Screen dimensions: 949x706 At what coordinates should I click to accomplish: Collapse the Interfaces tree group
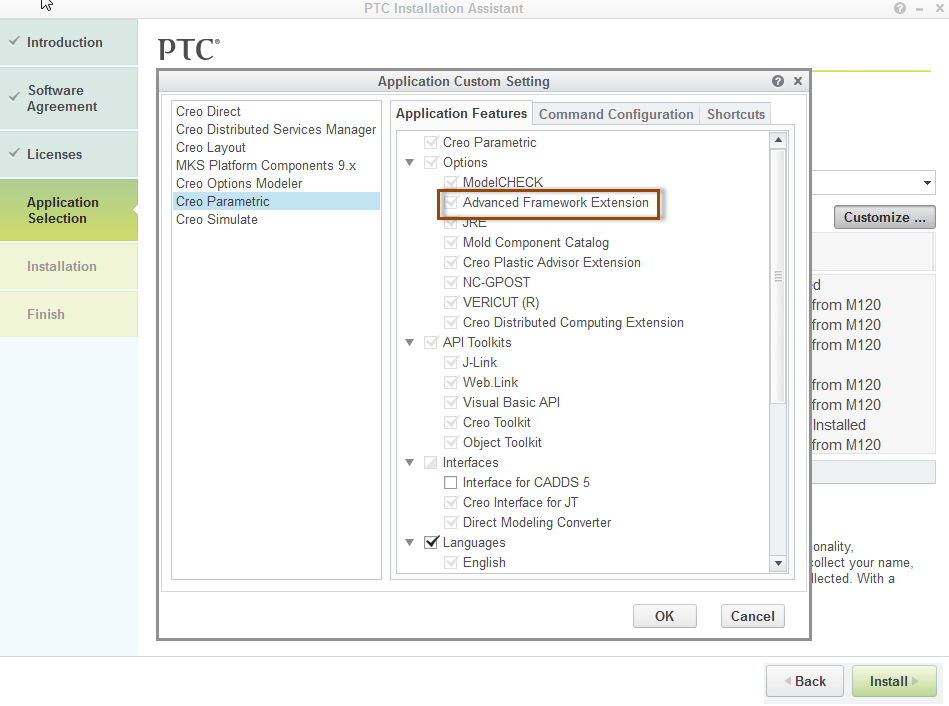(x=410, y=462)
